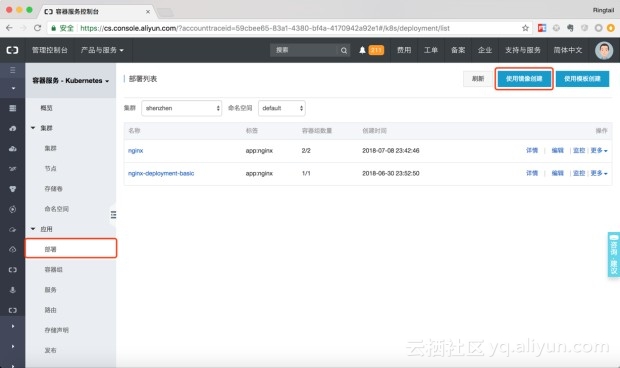Select 节点 in the sidebar
Screen dimensions: 620x368
tap(50, 168)
